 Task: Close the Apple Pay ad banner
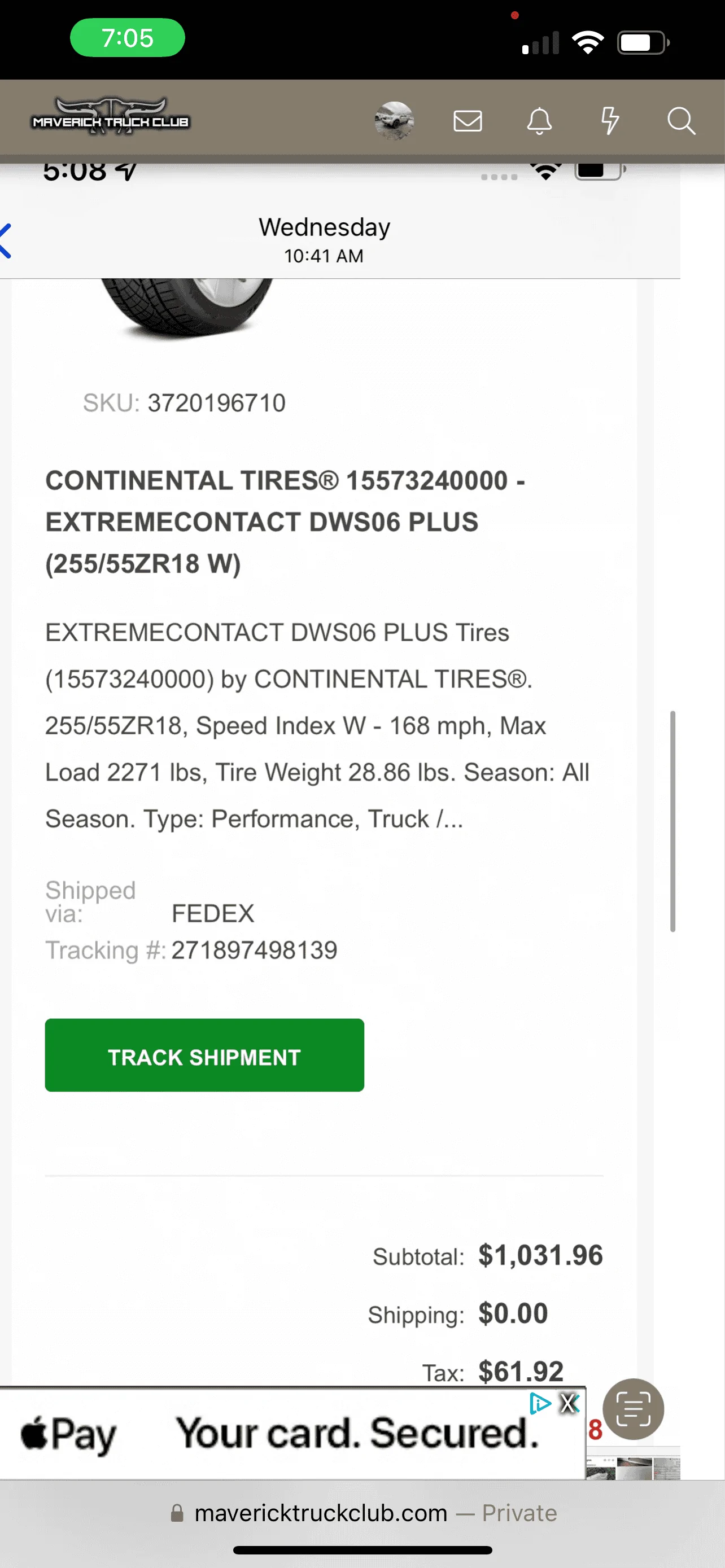[x=570, y=1403]
